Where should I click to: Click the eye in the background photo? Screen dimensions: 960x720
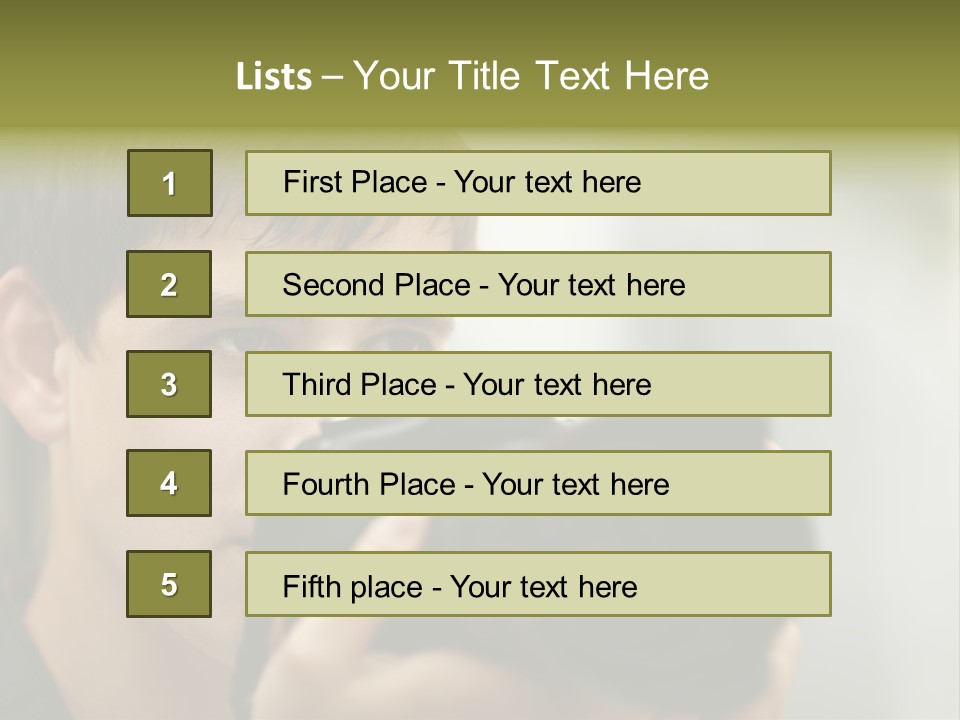click(395, 340)
